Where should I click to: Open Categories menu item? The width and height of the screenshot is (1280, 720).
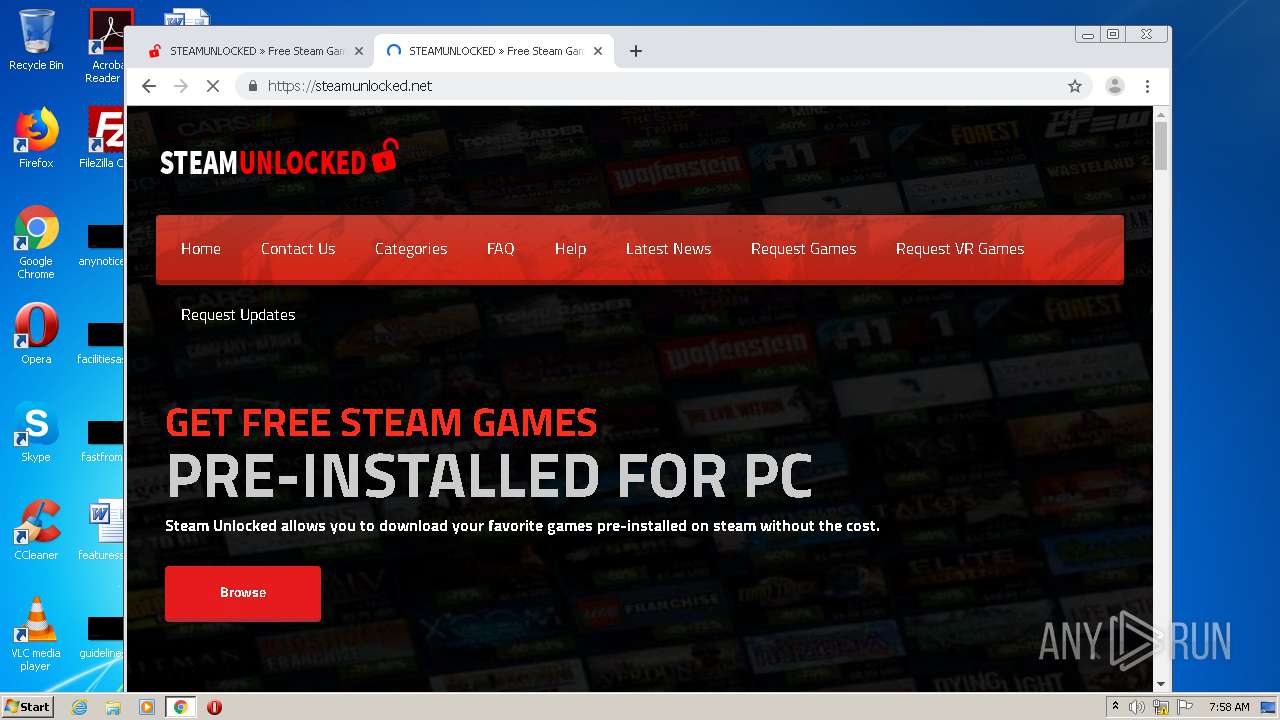pos(411,249)
